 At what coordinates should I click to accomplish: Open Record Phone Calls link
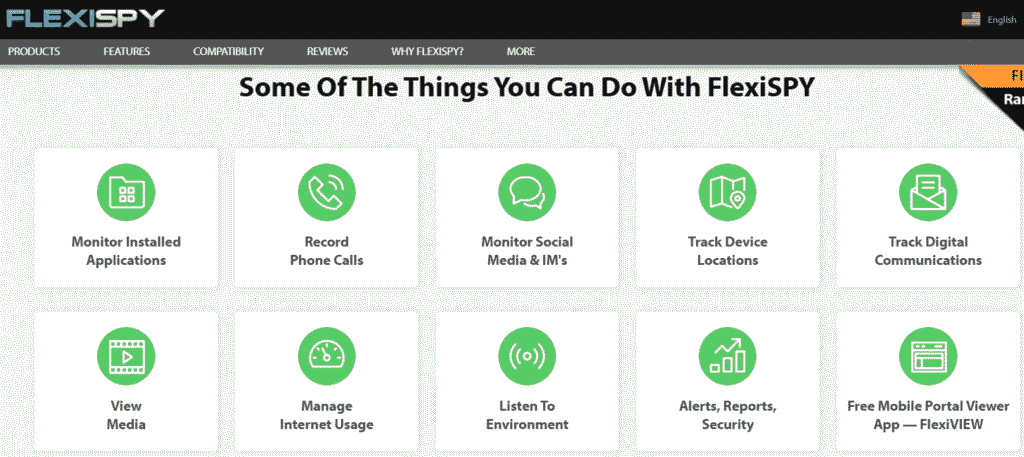coord(327,251)
